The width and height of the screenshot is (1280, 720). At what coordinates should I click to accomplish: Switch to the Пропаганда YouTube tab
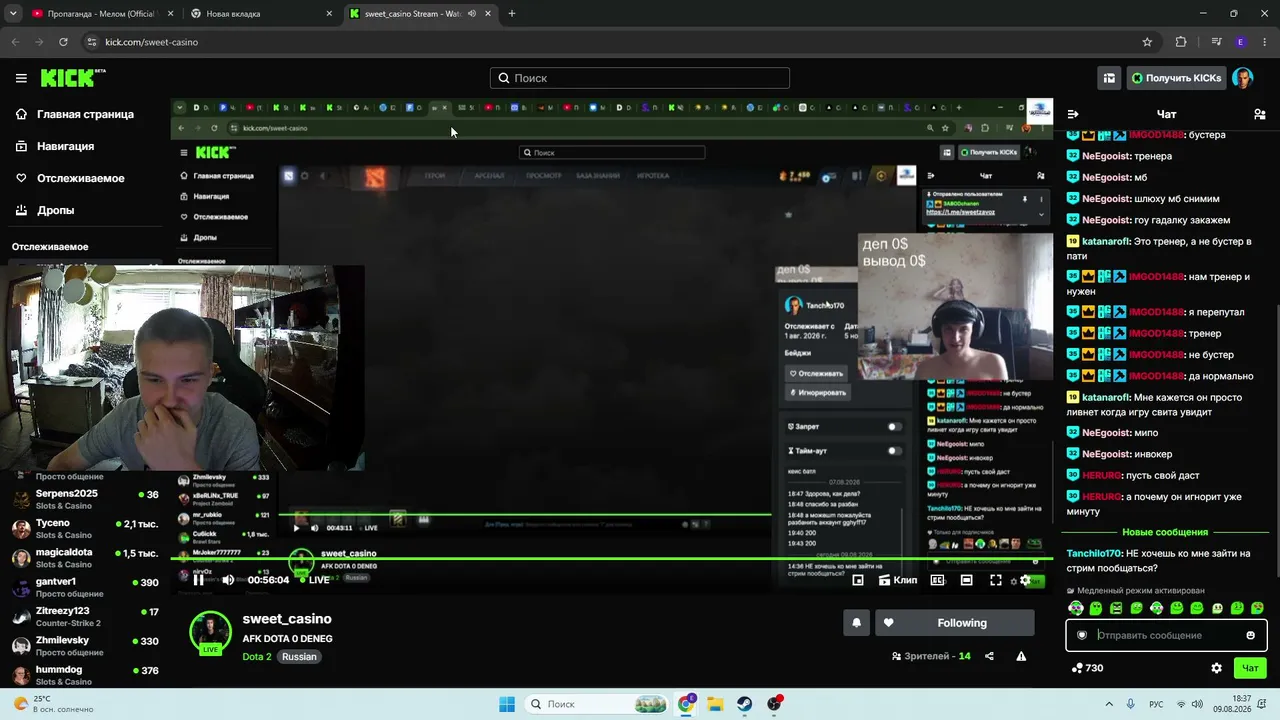coord(100,14)
